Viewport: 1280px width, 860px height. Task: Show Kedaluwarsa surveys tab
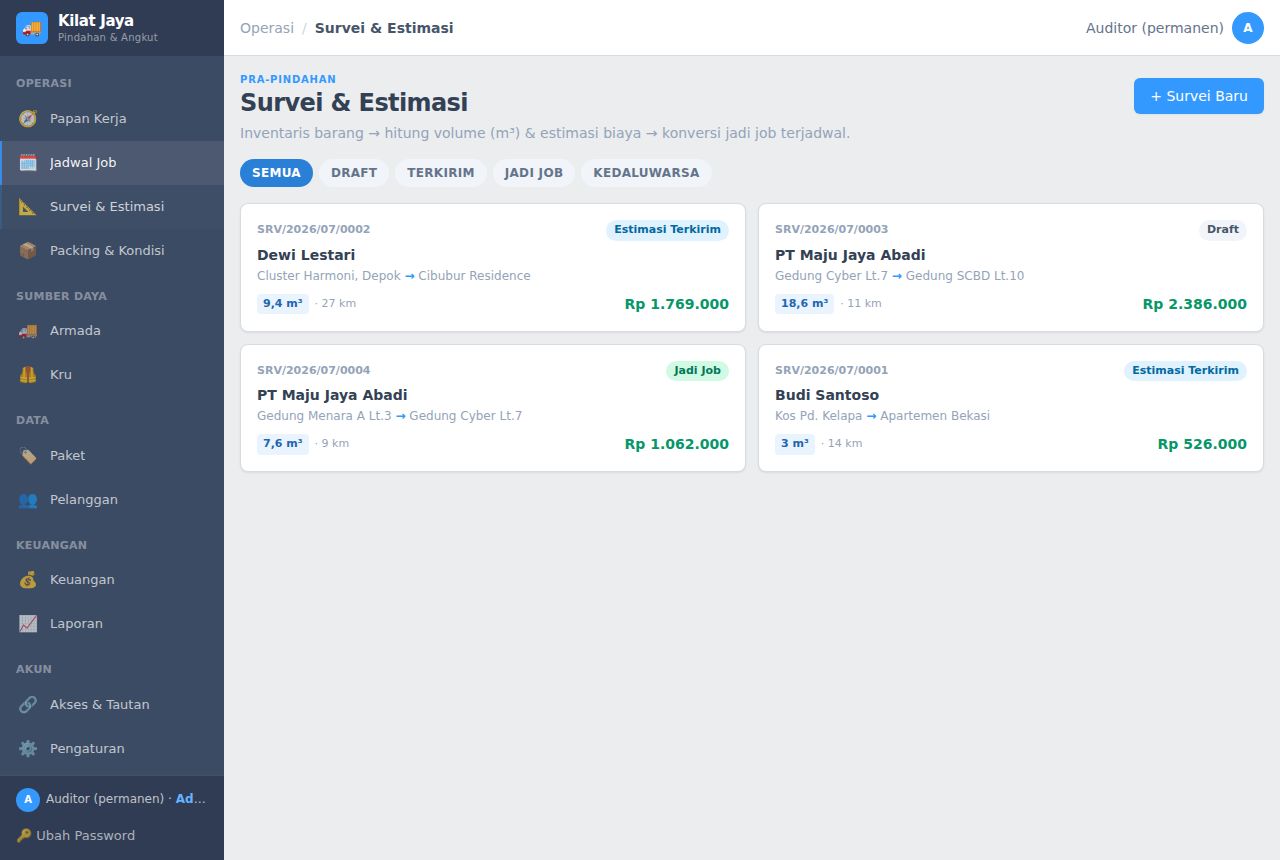pyautogui.click(x=646, y=173)
